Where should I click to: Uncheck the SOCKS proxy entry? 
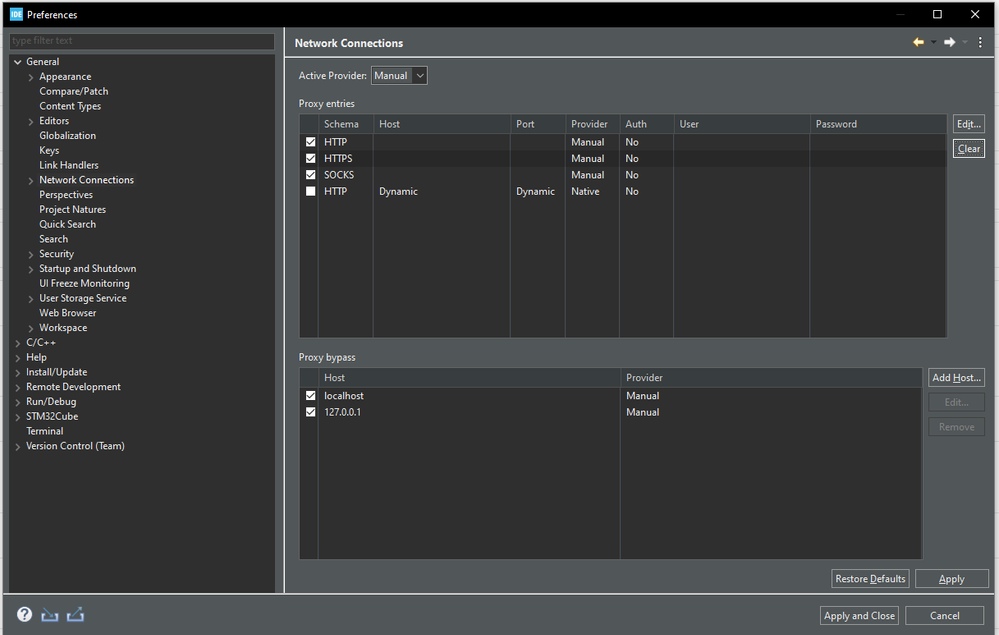pyautogui.click(x=310, y=175)
